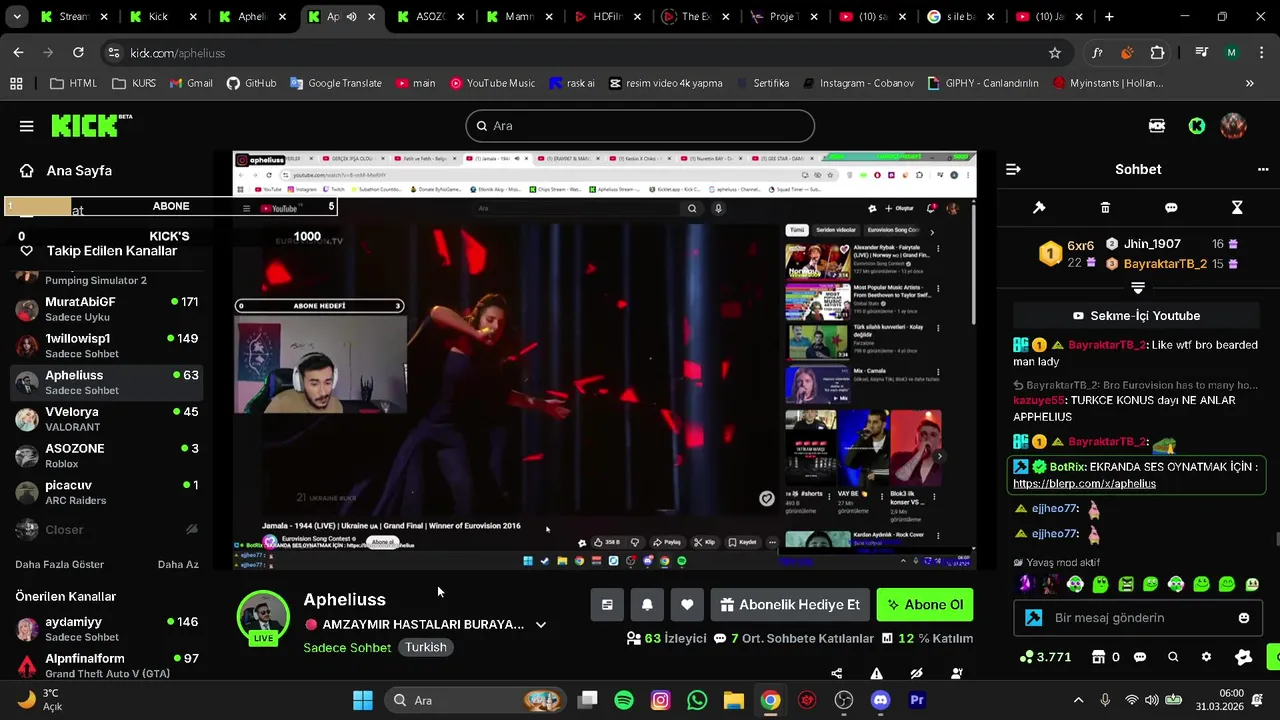
Task: Open Spotify from the taskbar
Action: click(x=624, y=700)
